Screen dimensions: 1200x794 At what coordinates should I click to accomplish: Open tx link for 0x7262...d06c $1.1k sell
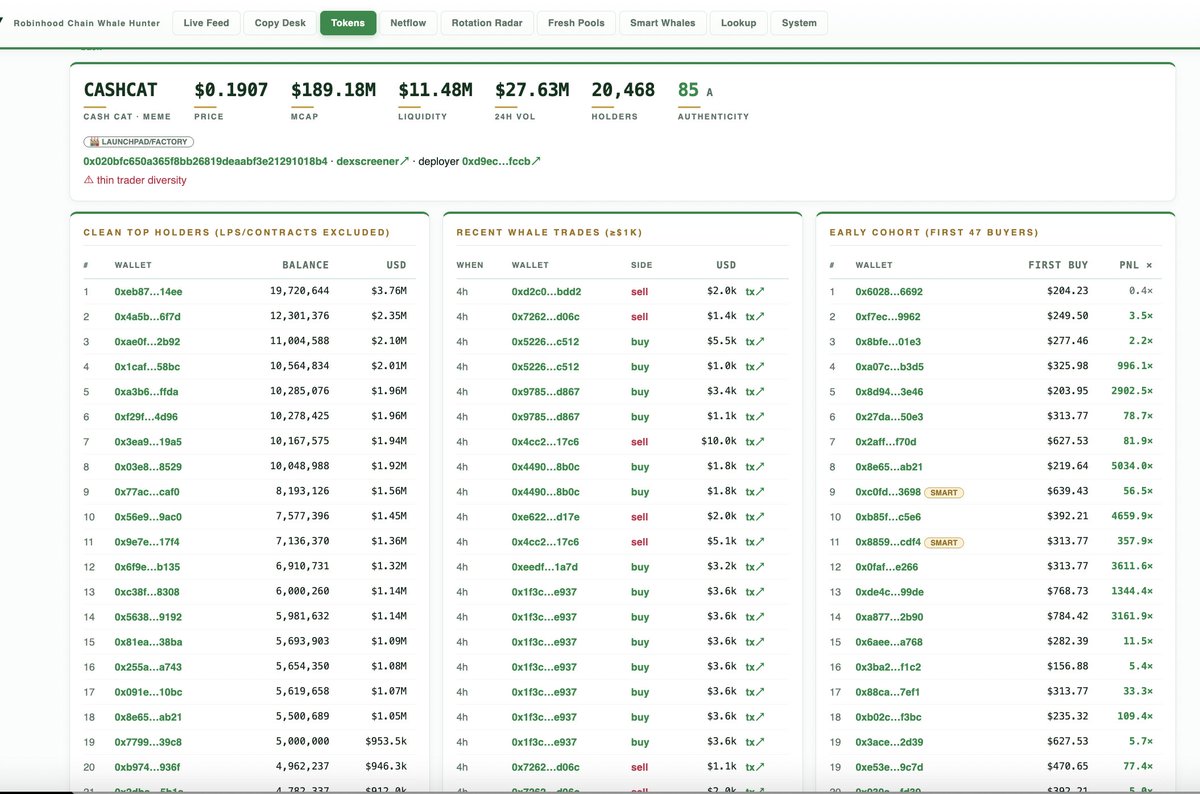coord(755,767)
